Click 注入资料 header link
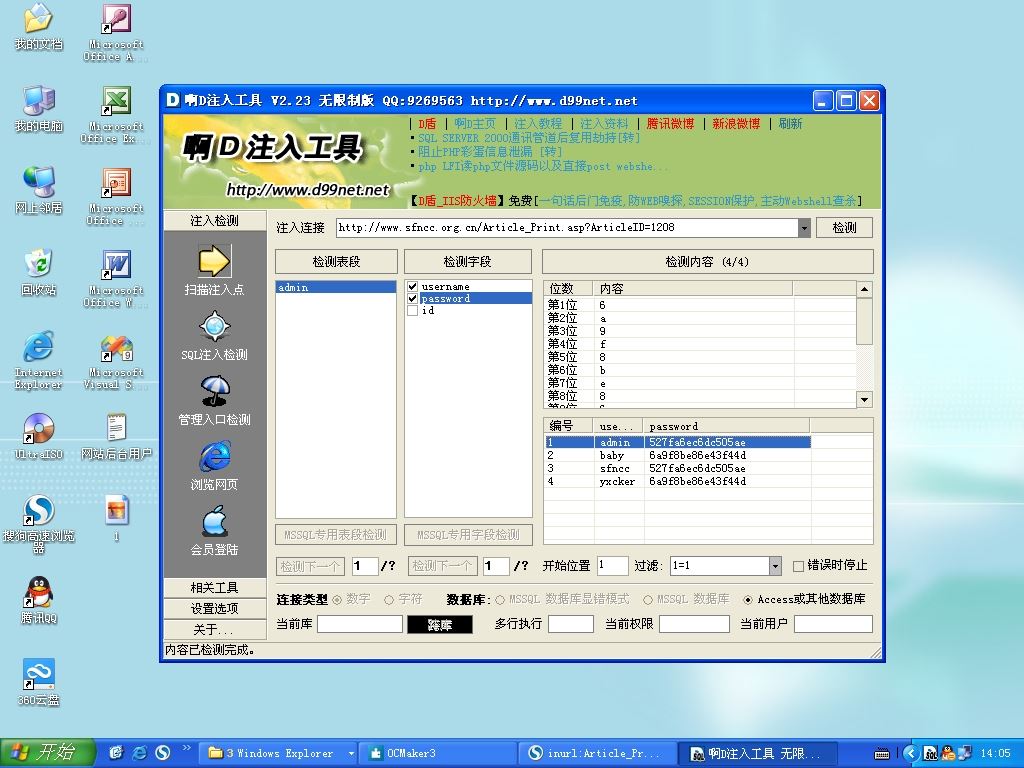Screen dimensions: 1024x768 pyautogui.click(x=604, y=123)
